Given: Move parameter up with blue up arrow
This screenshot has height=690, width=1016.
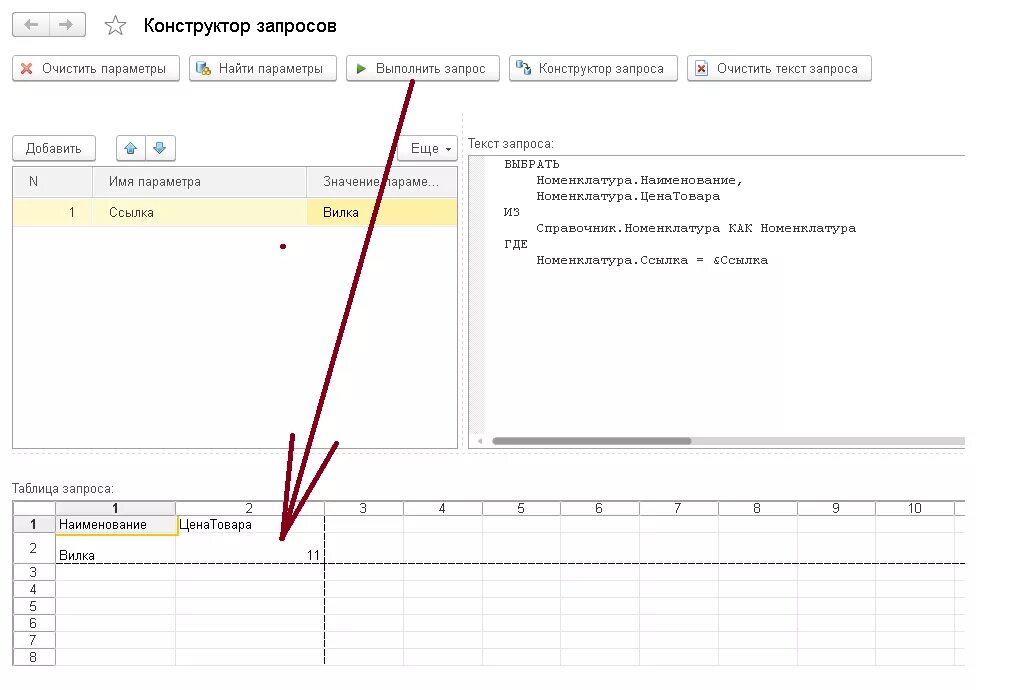Looking at the screenshot, I should coord(131,148).
